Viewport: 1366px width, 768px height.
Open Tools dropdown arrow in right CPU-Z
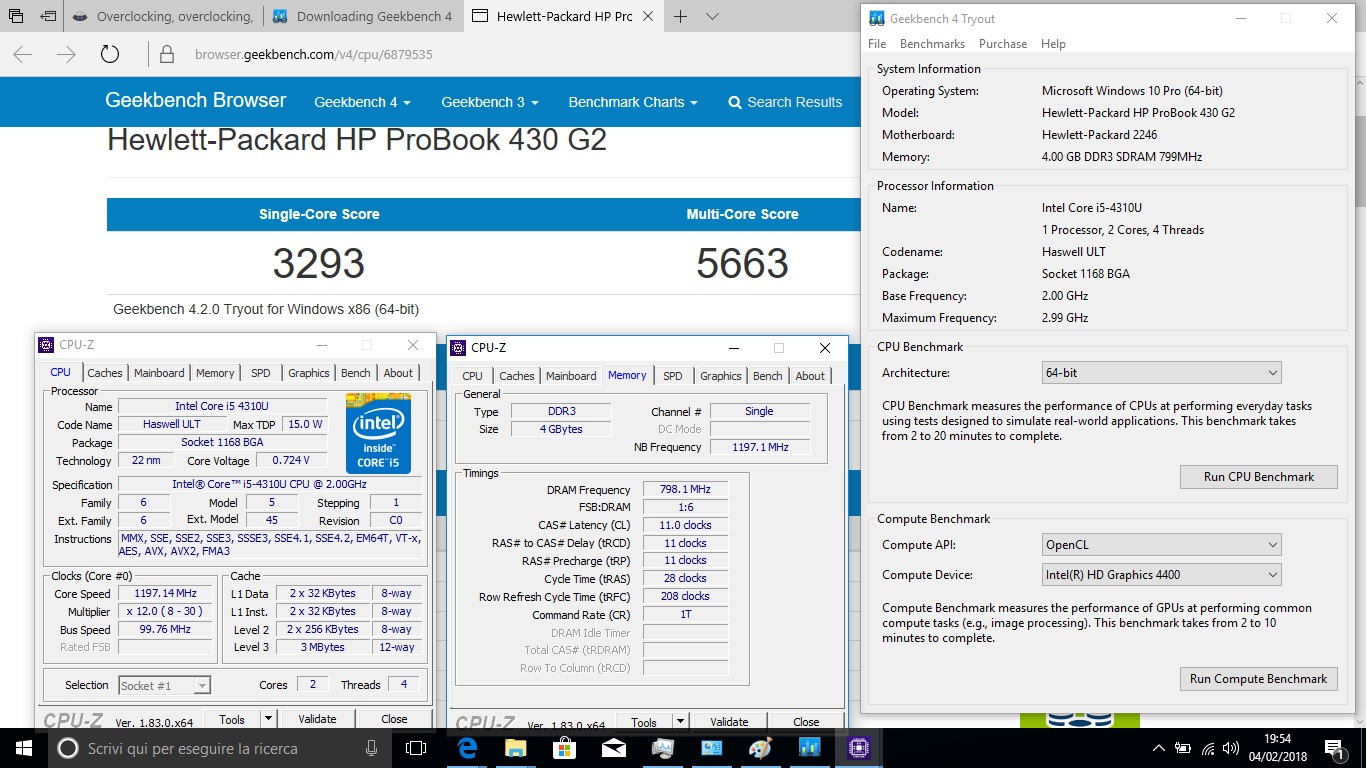pos(680,722)
